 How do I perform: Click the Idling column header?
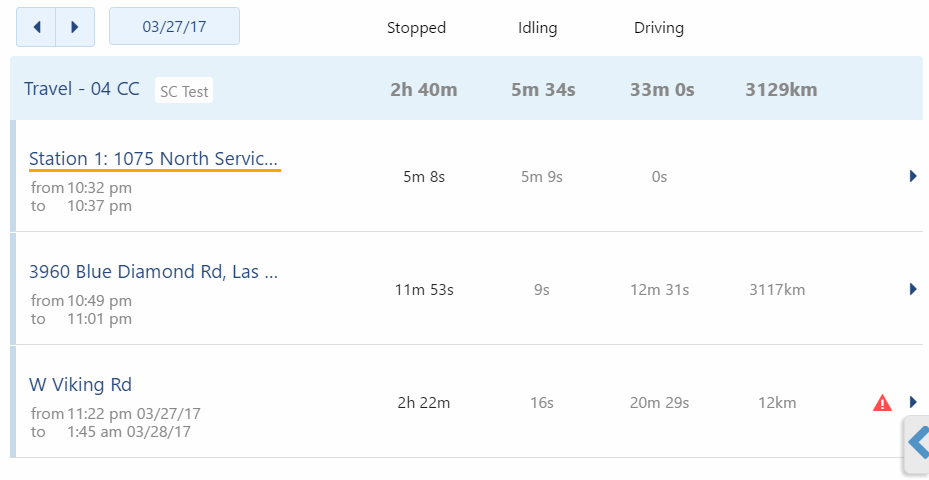pos(537,28)
